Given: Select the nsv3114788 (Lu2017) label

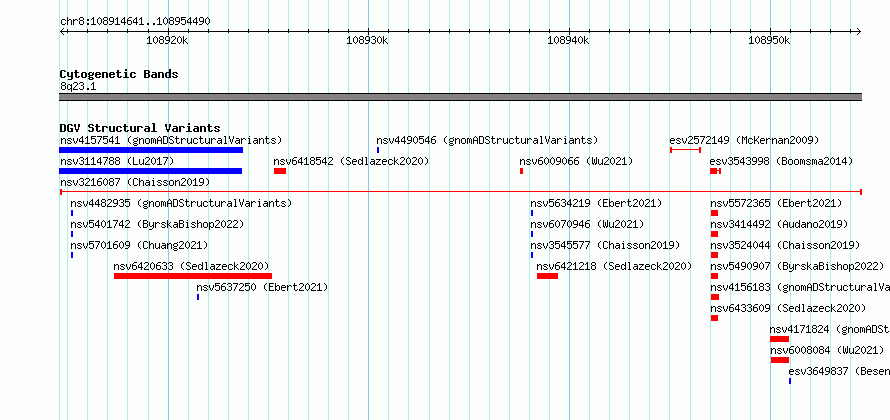Looking at the screenshot, I should (117, 161).
